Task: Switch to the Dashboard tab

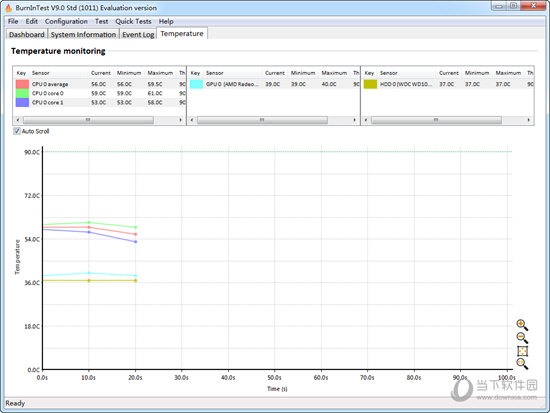Action: click(x=27, y=34)
